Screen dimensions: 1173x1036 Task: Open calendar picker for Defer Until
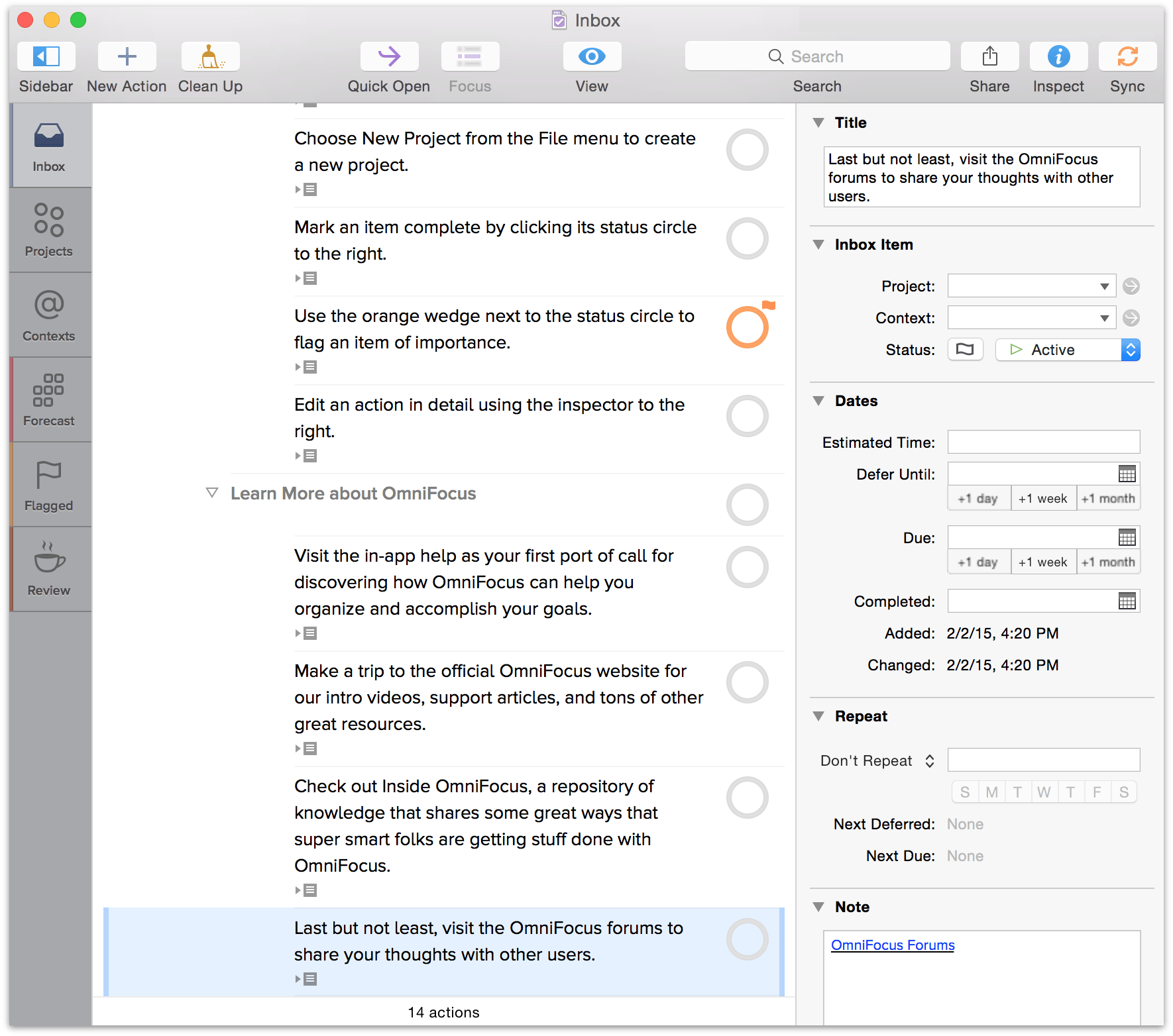click(x=1127, y=474)
